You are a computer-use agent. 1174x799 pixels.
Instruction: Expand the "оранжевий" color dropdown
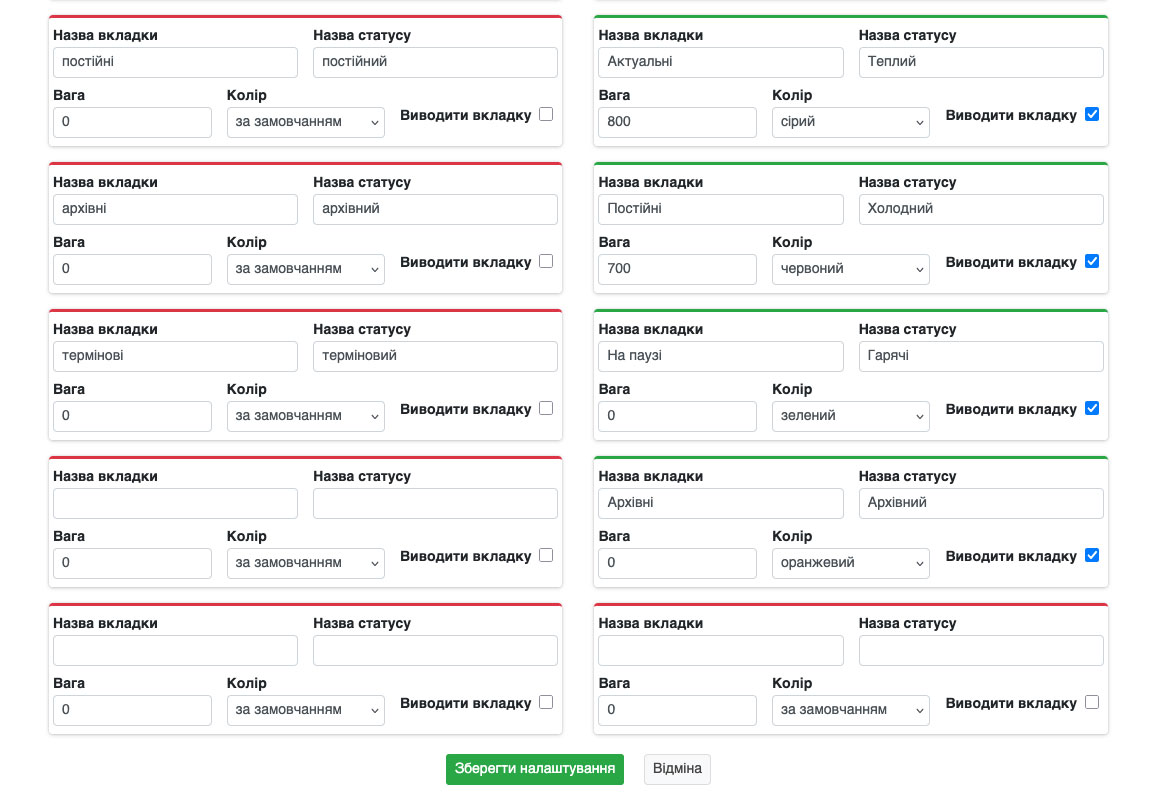850,563
